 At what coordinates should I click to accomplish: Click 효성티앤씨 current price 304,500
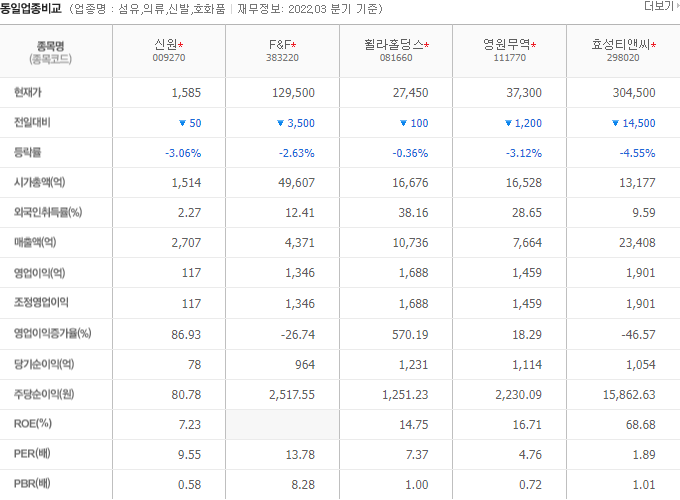coord(634,93)
